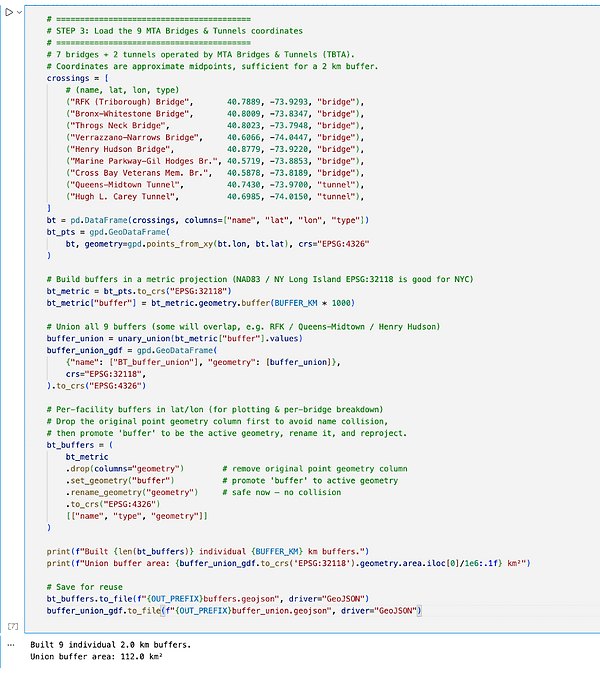600x686 pixels.
Task: Click the line '[["name", "type", "geometry"]]'
Action: pos(137,516)
